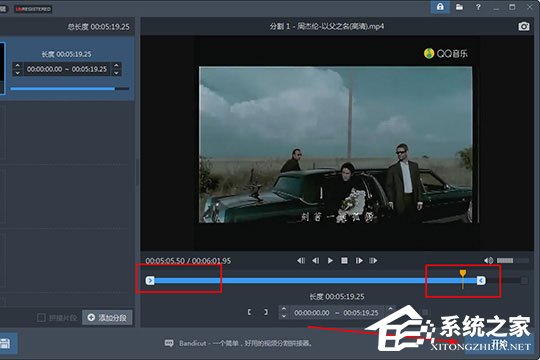Click the 长度 00:05:19.25 label under timeline
The image size is (540, 360).
click(337, 296)
